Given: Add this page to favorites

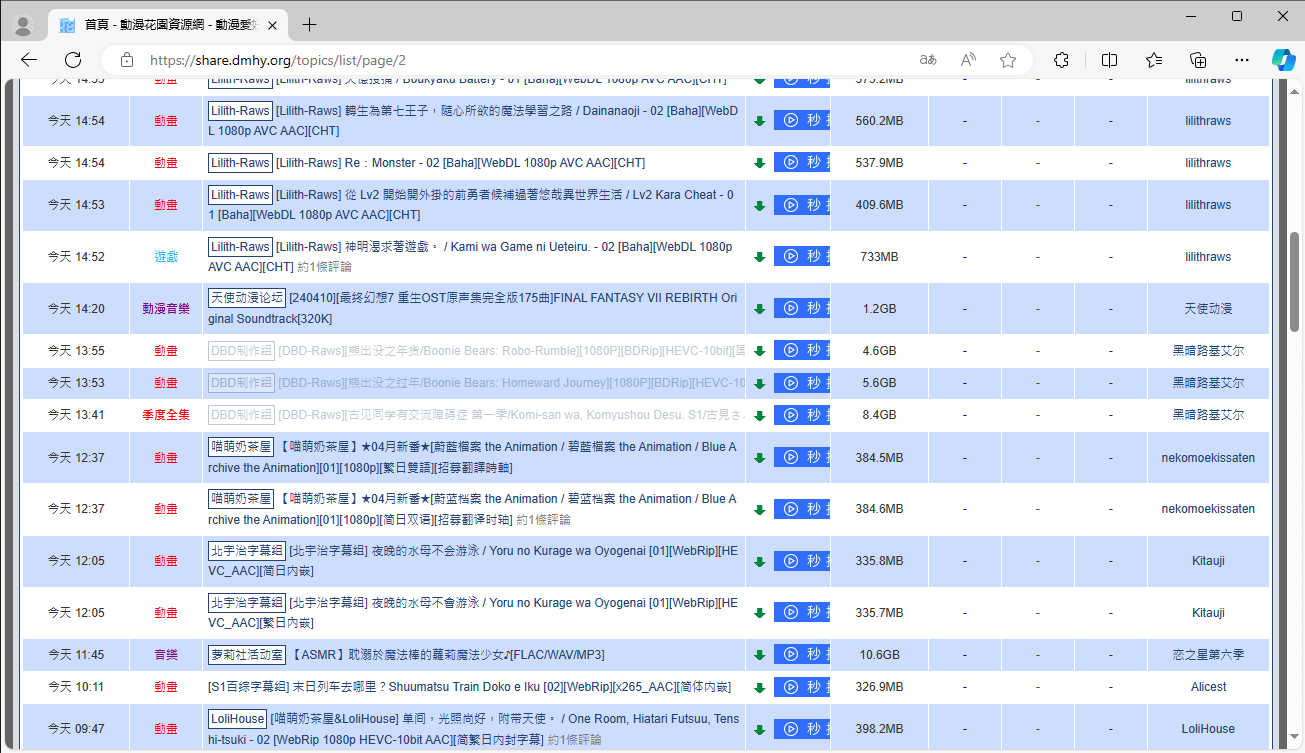Looking at the screenshot, I should (x=1008, y=60).
